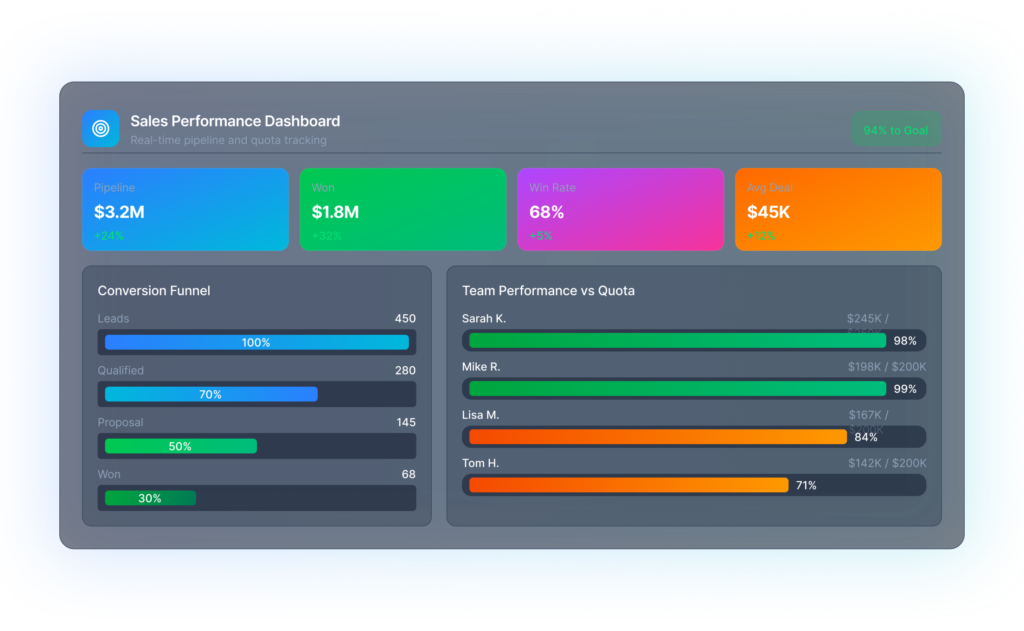Click Sarah K. 98% quota bar
This screenshot has height=631, width=1024.
coord(677,341)
